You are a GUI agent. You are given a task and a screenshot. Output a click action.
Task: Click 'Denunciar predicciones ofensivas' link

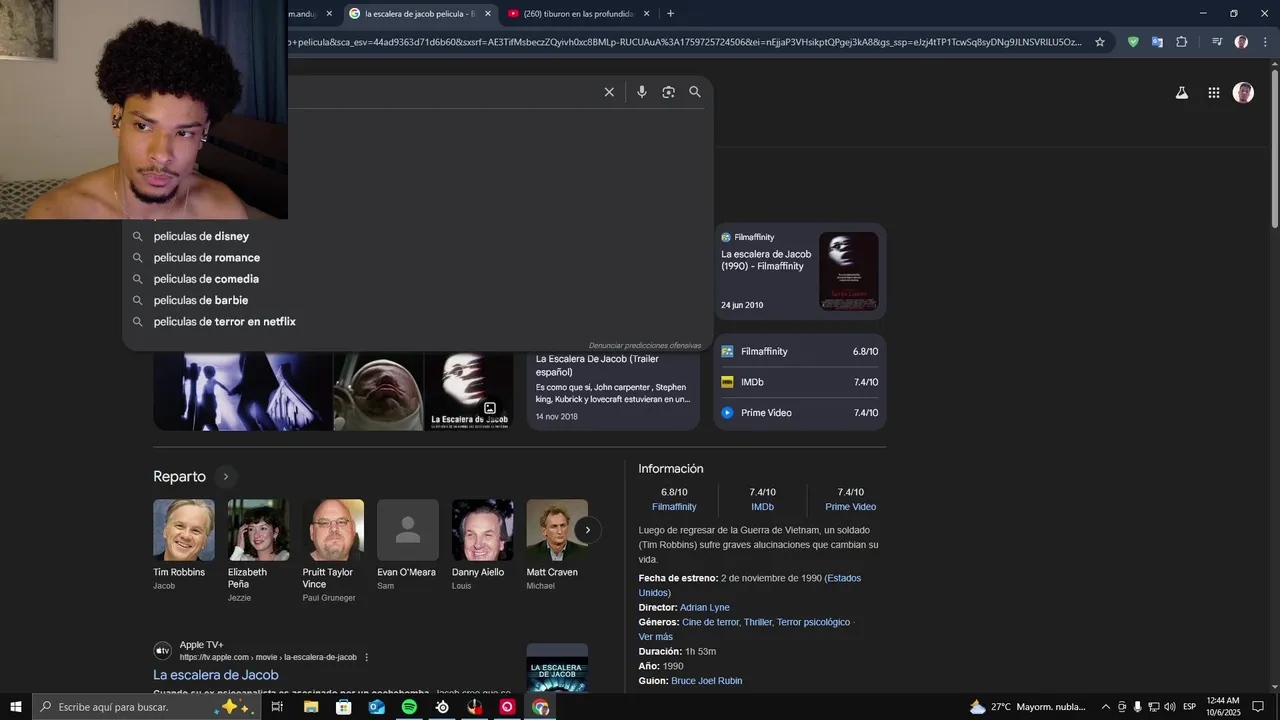[x=645, y=346]
